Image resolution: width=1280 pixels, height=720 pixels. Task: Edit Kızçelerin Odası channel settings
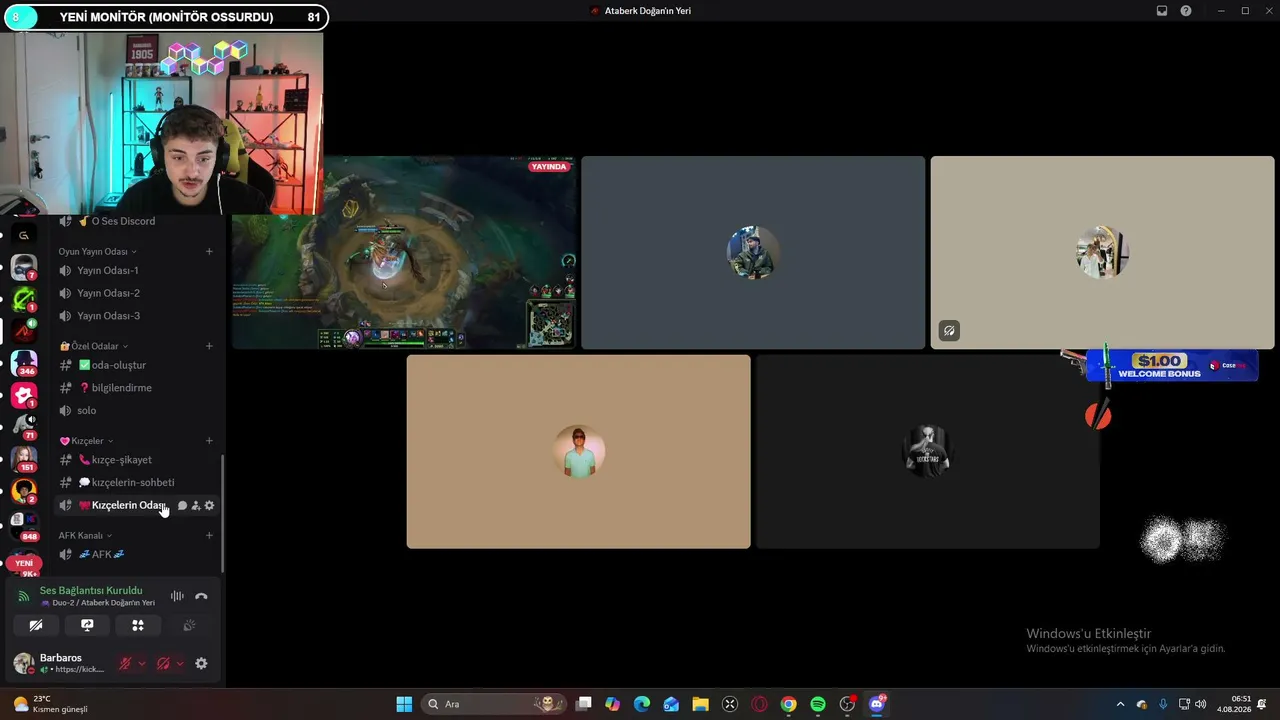point(209,506)
